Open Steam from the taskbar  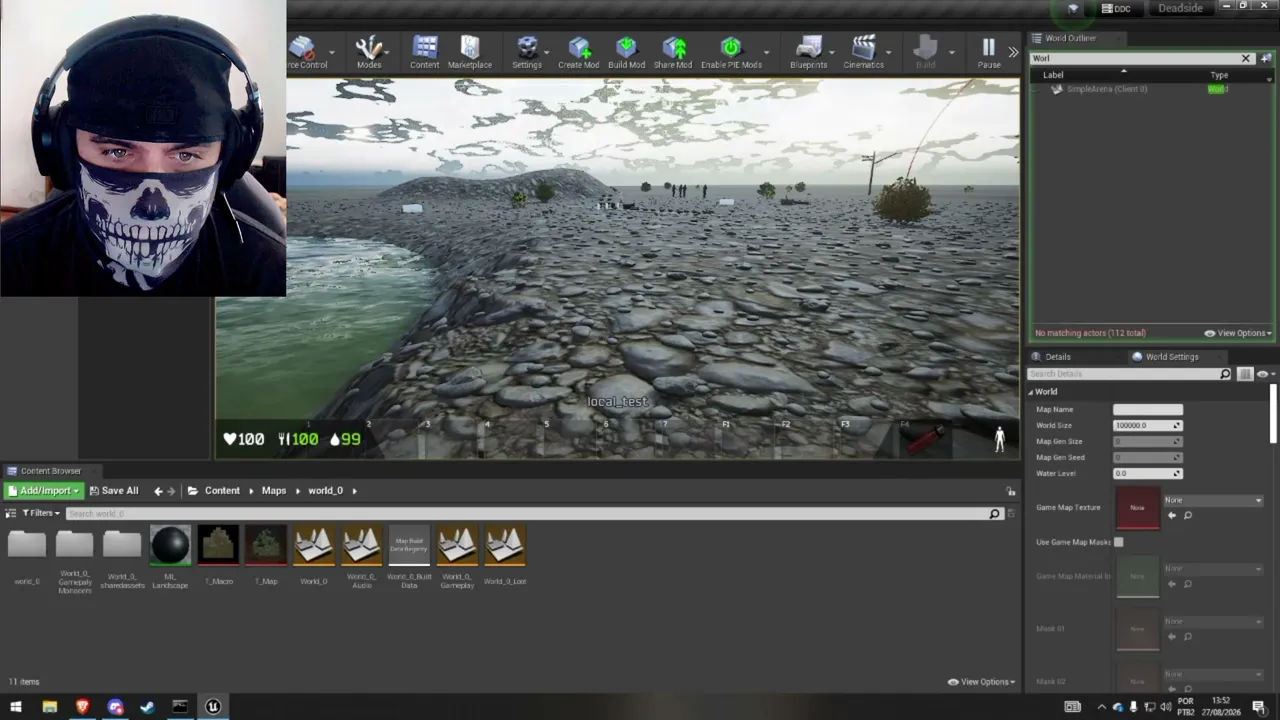147,707
